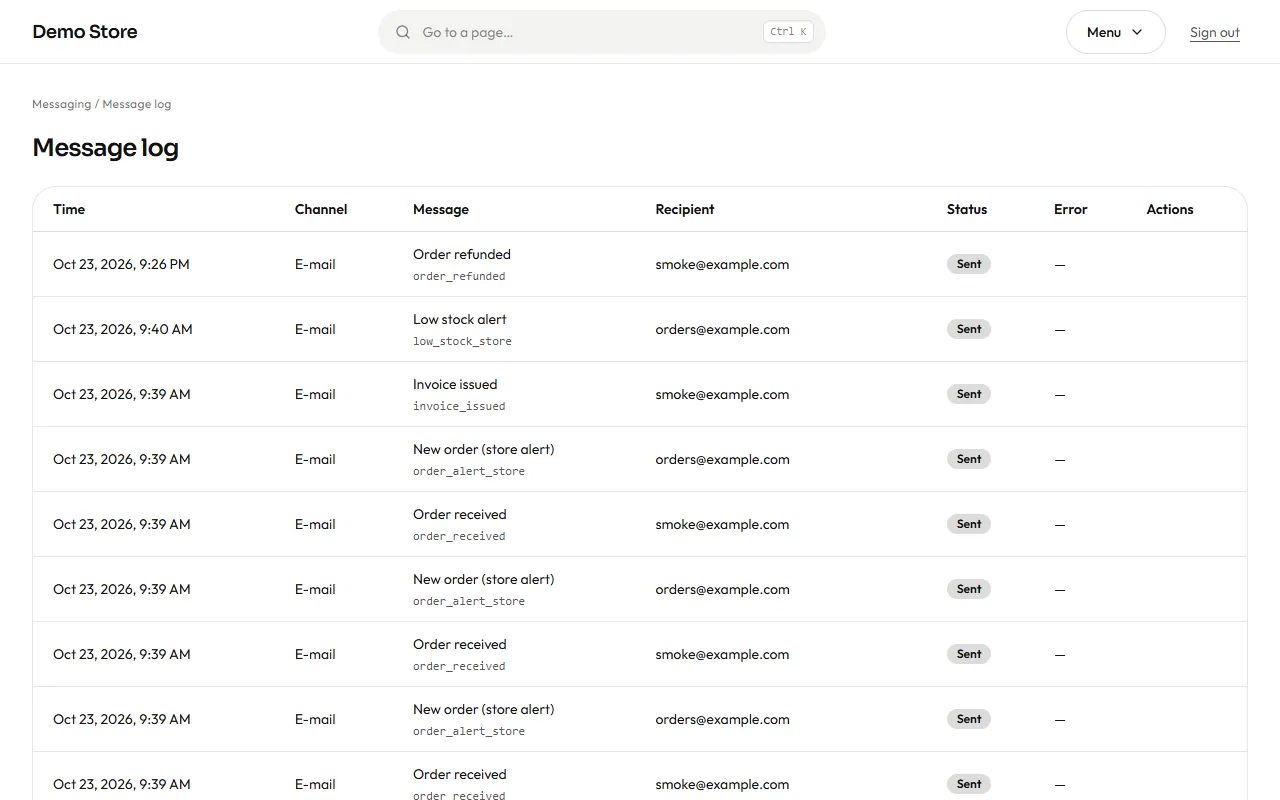Click the Message column header

point(441,209)
